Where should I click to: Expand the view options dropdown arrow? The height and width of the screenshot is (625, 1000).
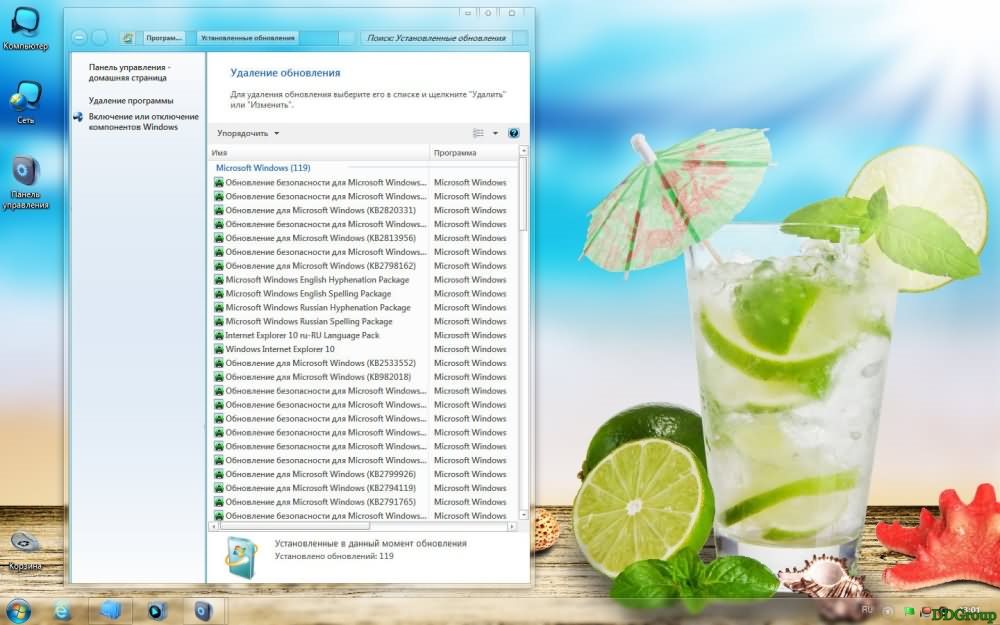(495, 133)
